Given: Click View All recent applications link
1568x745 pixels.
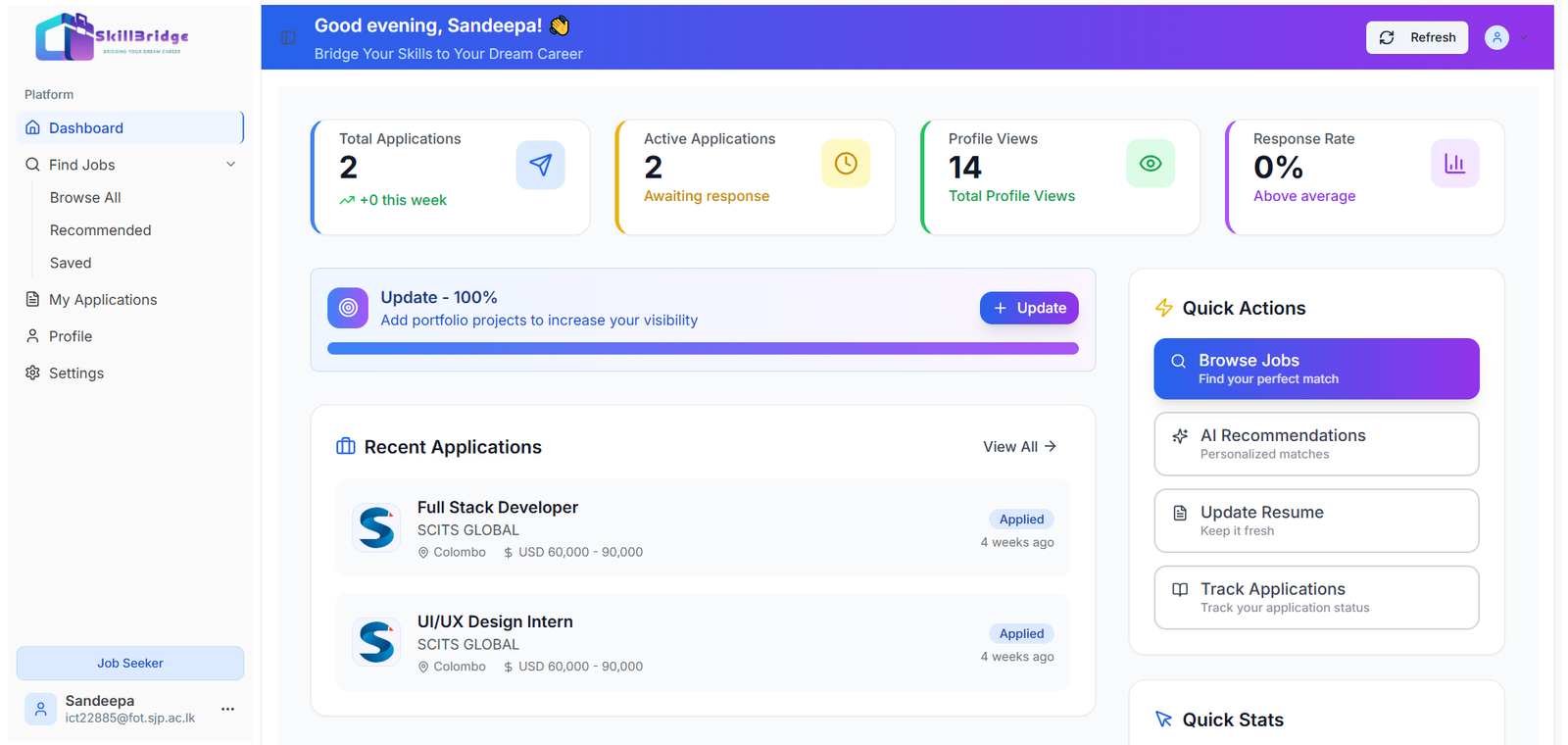Looking at the screenshot, I should click(x=1019, y=447).
